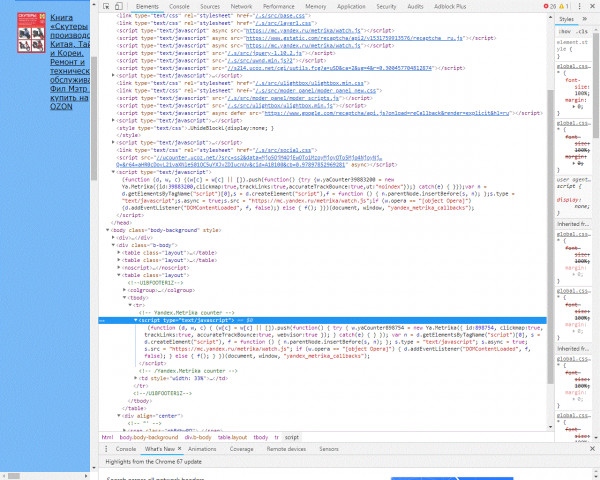Switch to the Sources tab
600x480 pixels.
pyautogui.click(x=210, y=7)
